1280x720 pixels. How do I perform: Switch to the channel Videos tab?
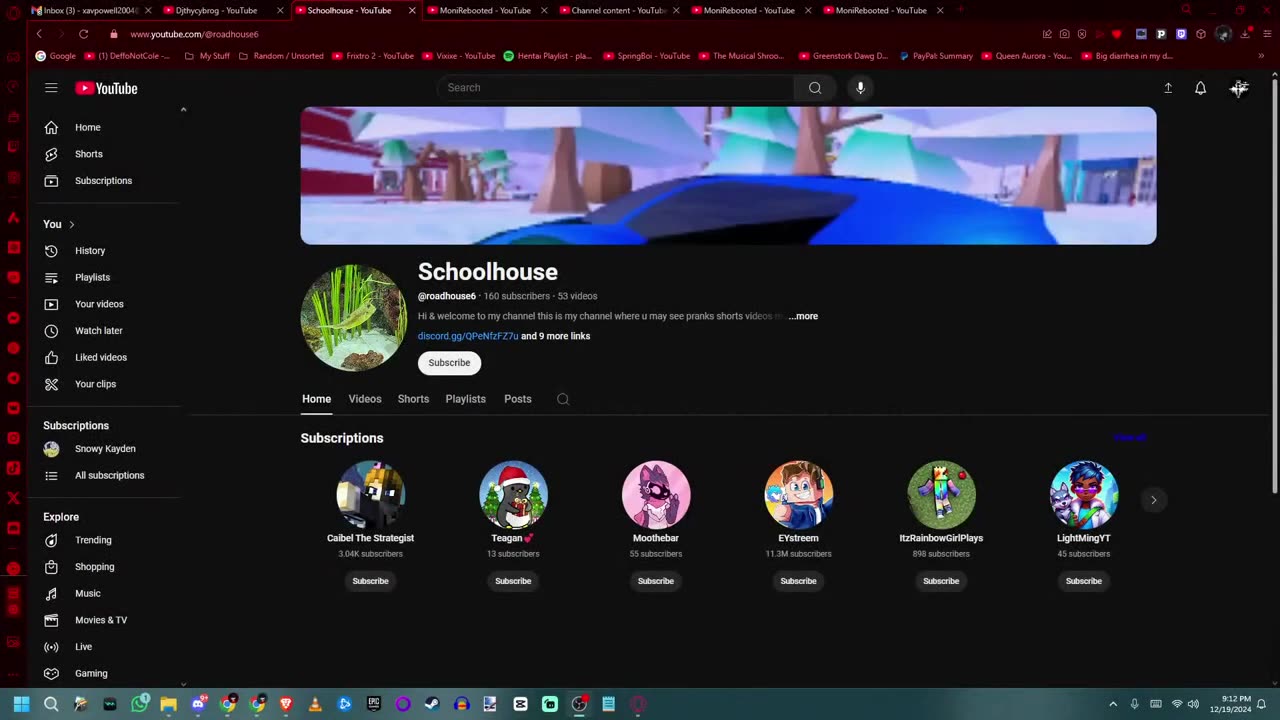pos(365,399)
